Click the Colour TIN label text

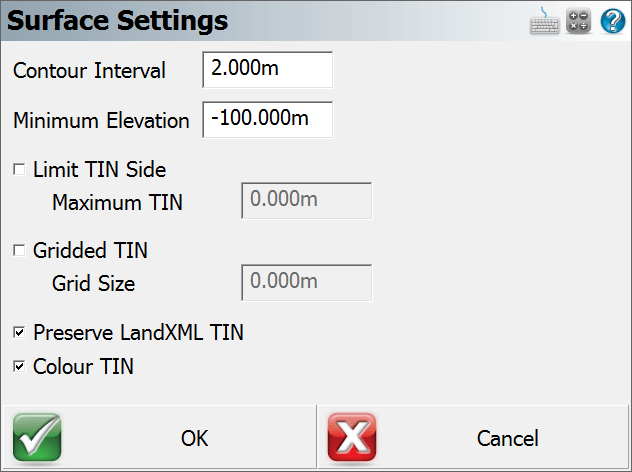[x=83, y=366]
